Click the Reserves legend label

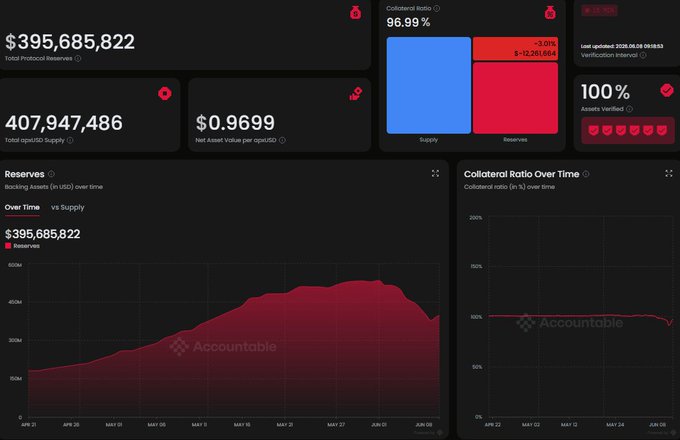pyautogui.click(x=26, y=246)
